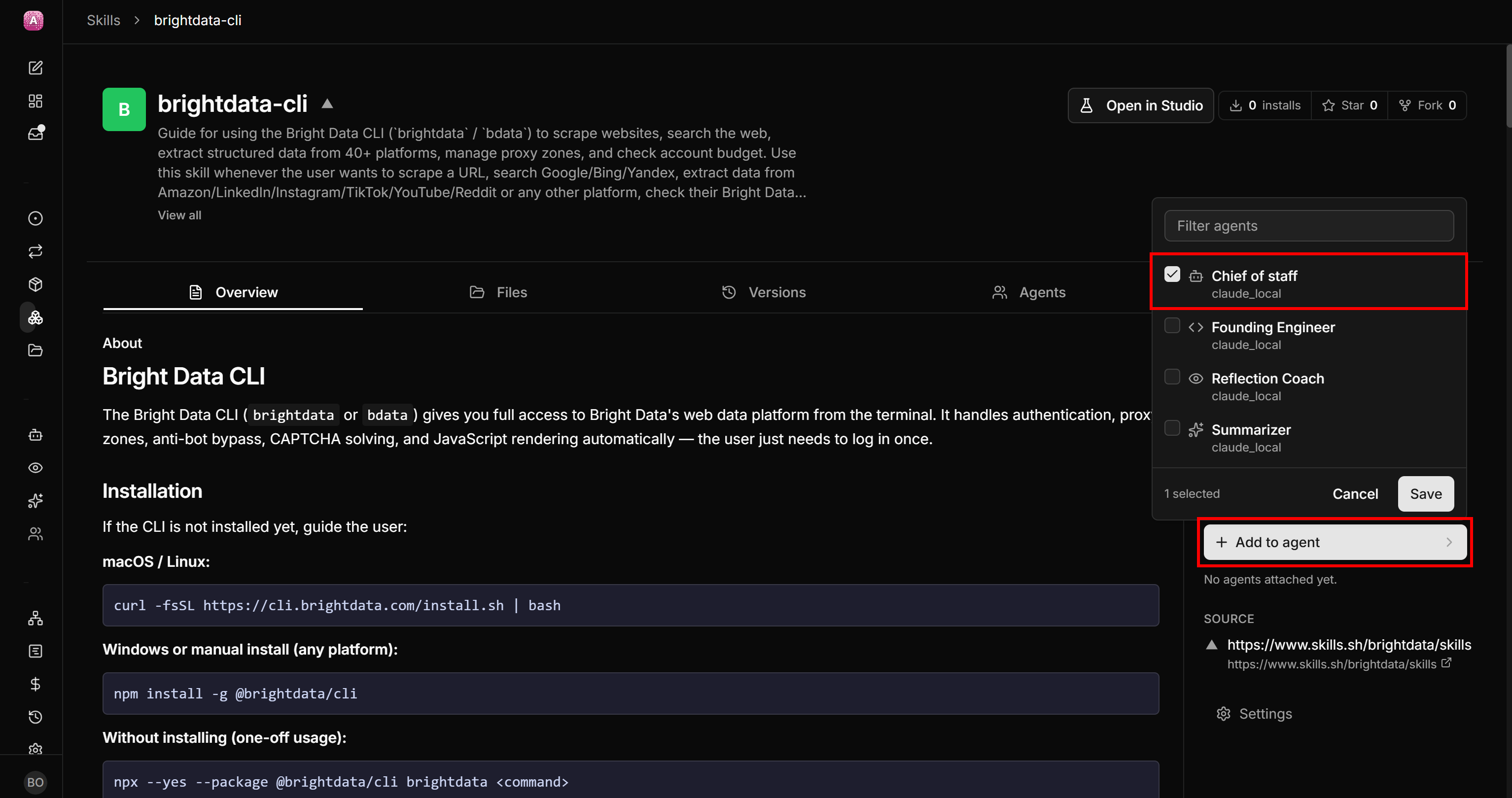This screenshot has width=1512, height=798.
Task: Click the external link icon beside source URL
Action: coord(1447,663)
